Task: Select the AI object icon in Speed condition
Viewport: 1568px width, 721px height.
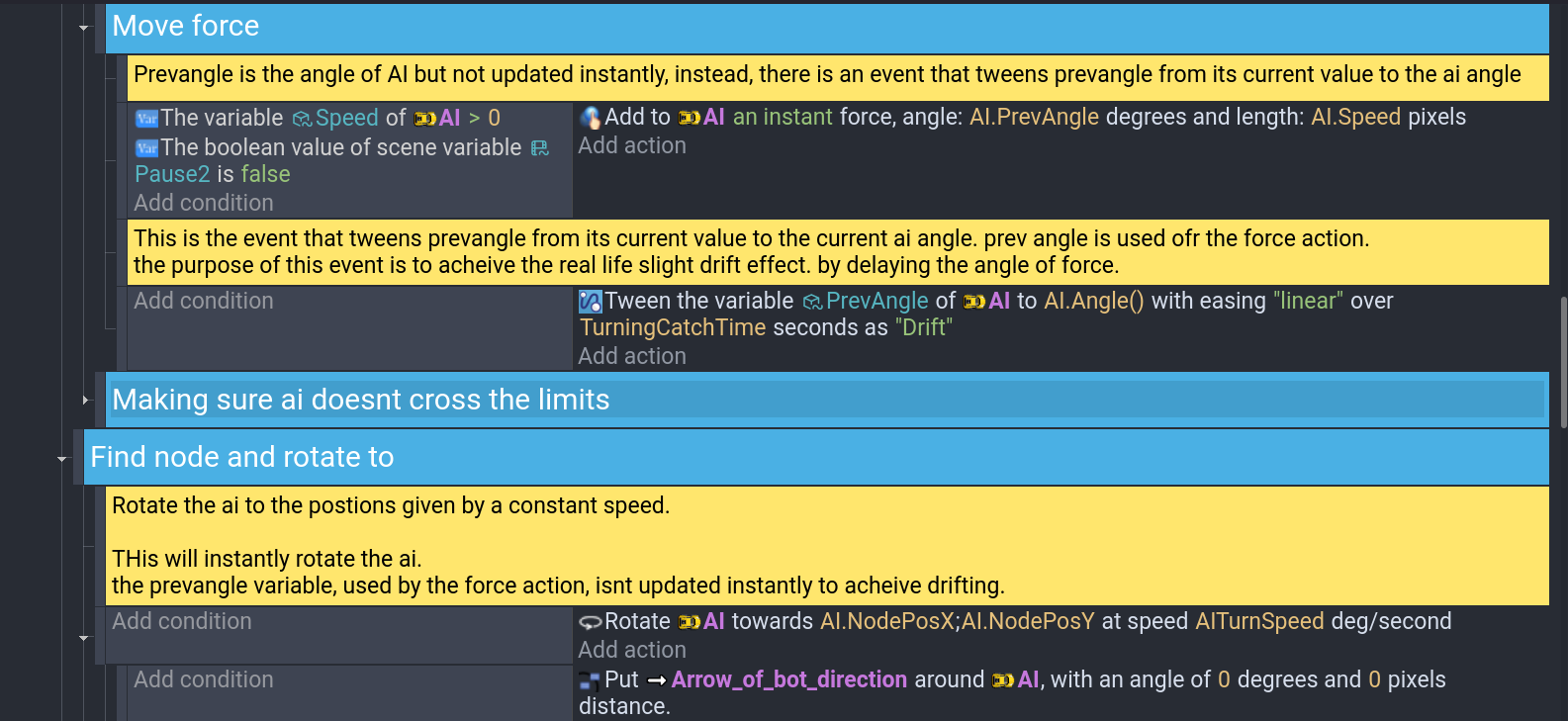Action: (425, 119)
